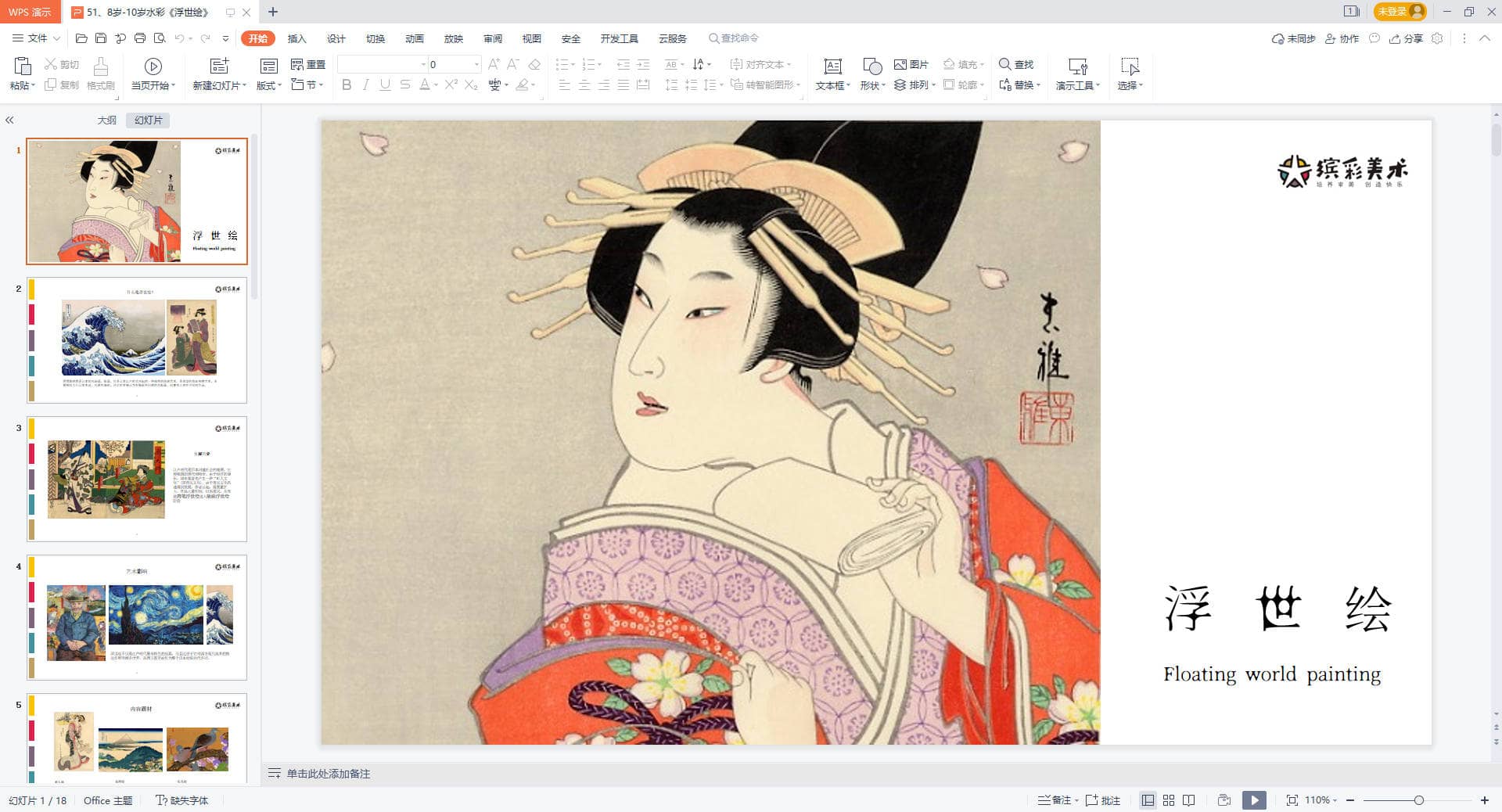Click the Not Logged In (未登录) account button
The image size is (1502, 812).
tap(1400, 11)
